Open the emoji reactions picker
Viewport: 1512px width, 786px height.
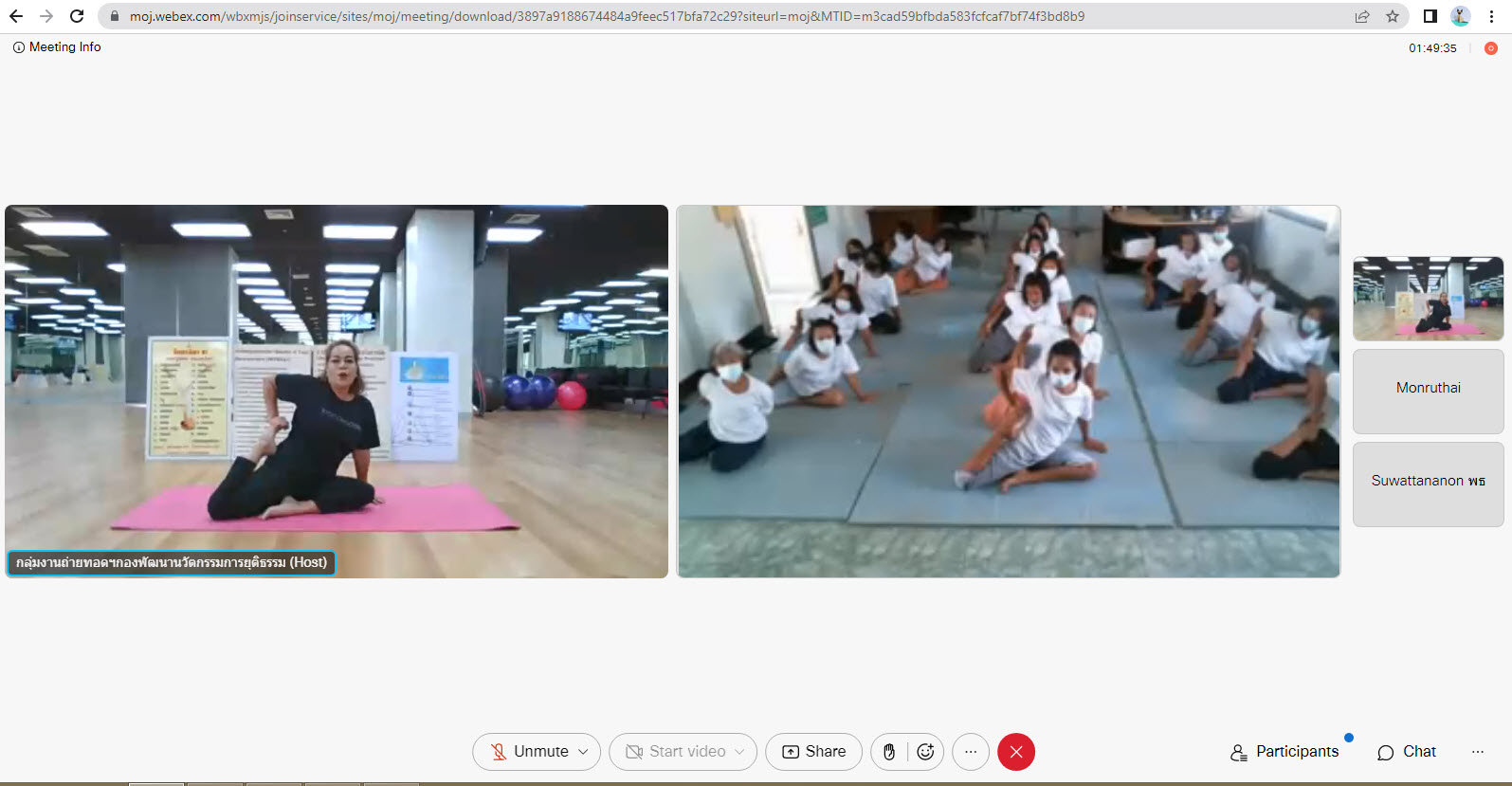tap(925, 752)
